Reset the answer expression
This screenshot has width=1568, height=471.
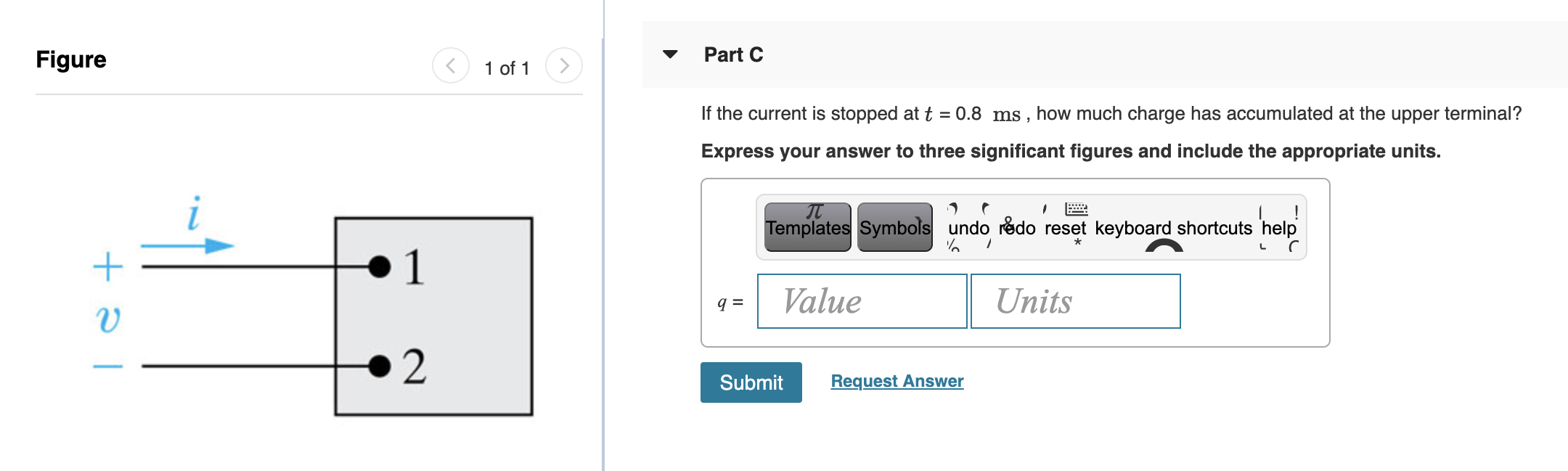point(1064,228)
